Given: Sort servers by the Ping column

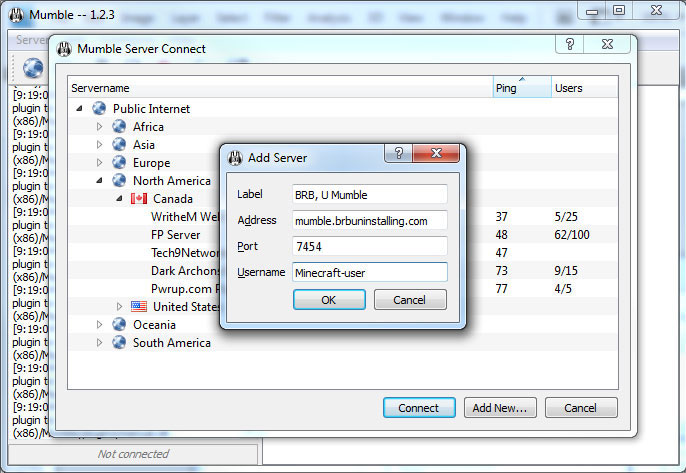Looking at the screenshot, I should pos(522,88).
